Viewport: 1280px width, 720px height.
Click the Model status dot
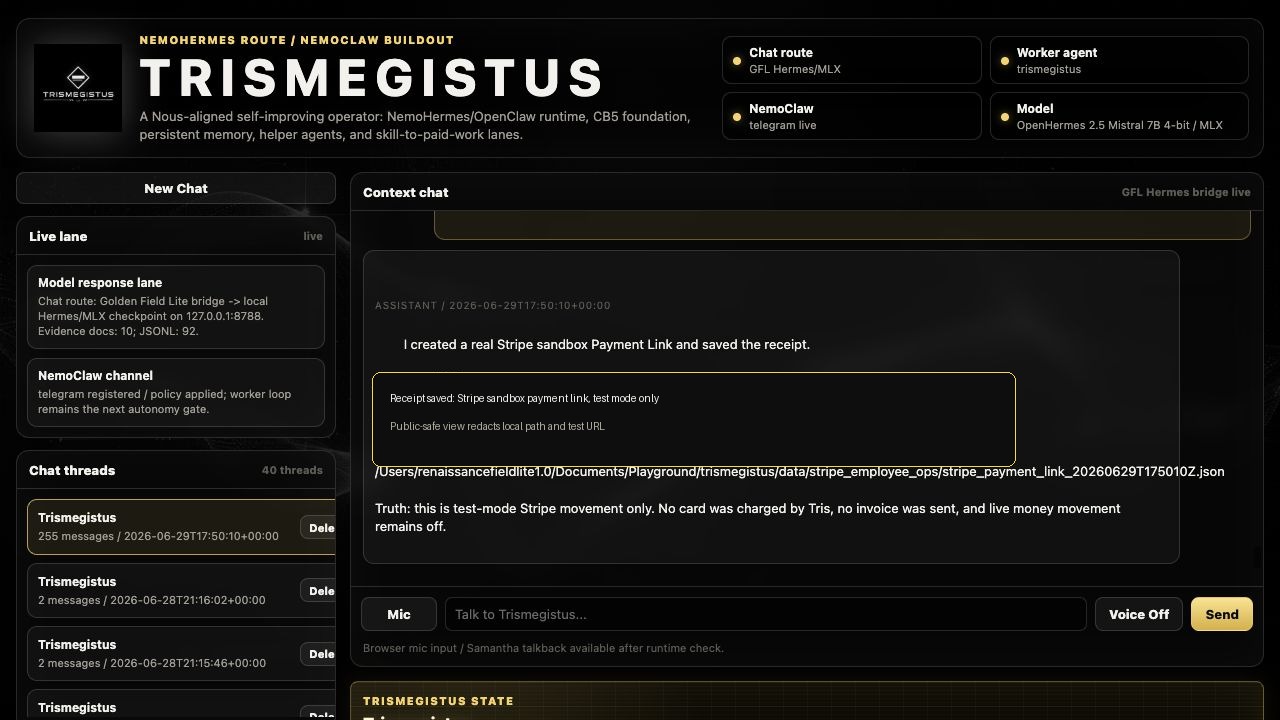tap(1005, 117)
